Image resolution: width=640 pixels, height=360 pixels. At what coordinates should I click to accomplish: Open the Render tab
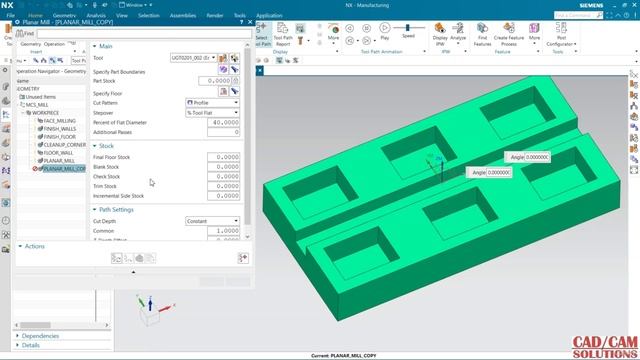[215, 15]
